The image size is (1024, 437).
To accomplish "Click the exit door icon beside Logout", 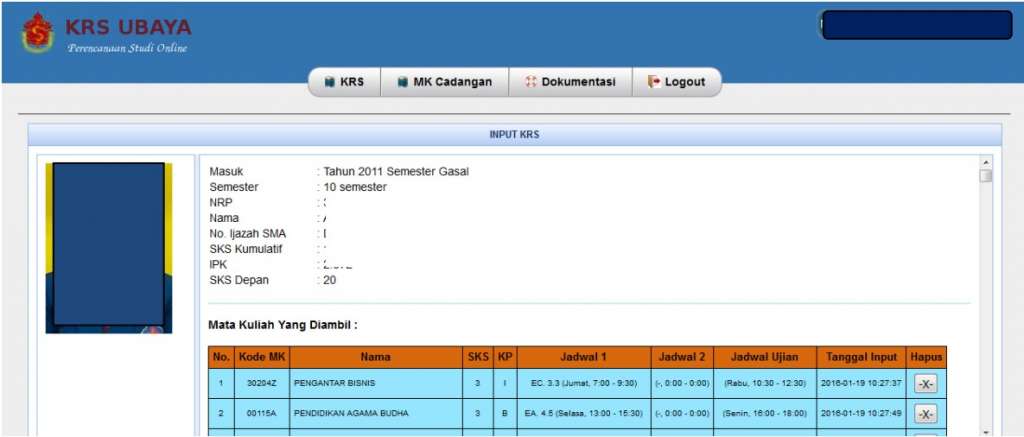I will coord(654,82).
